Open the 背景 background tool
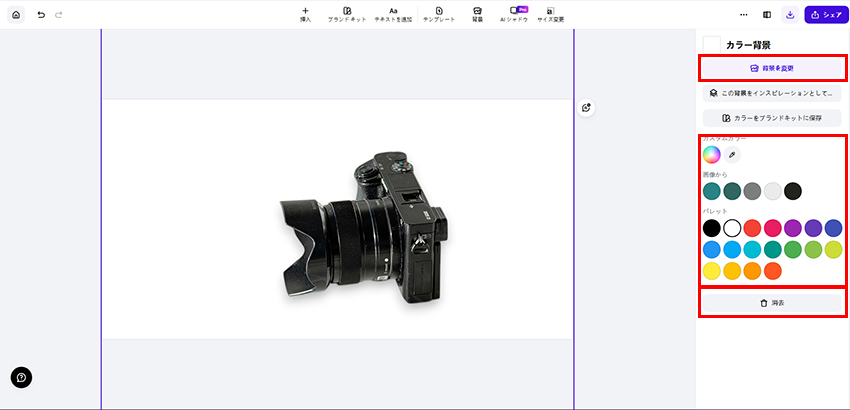Screen dimensions: 850x410 coord(478,14)
